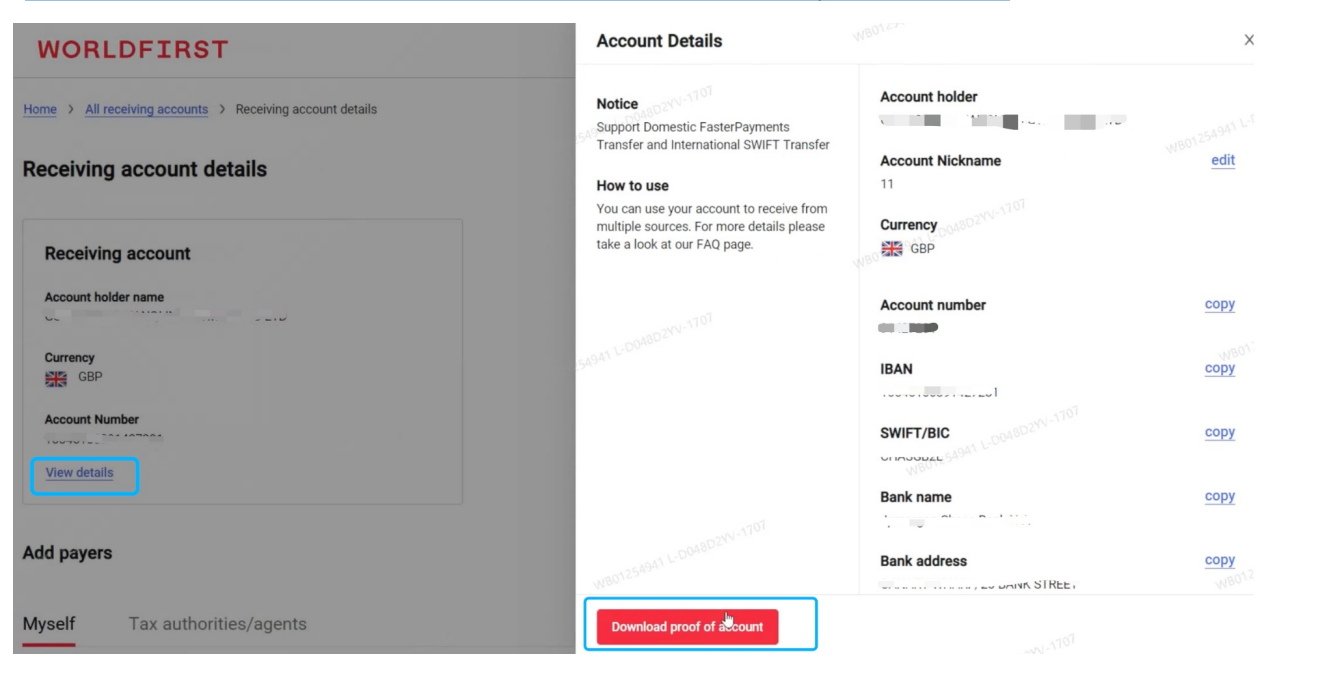Image resolution: width=1336 pixels, height=682 pixels.
Task: Switch to Tax authorities/agents tab
Action: [x=217, y=624]
